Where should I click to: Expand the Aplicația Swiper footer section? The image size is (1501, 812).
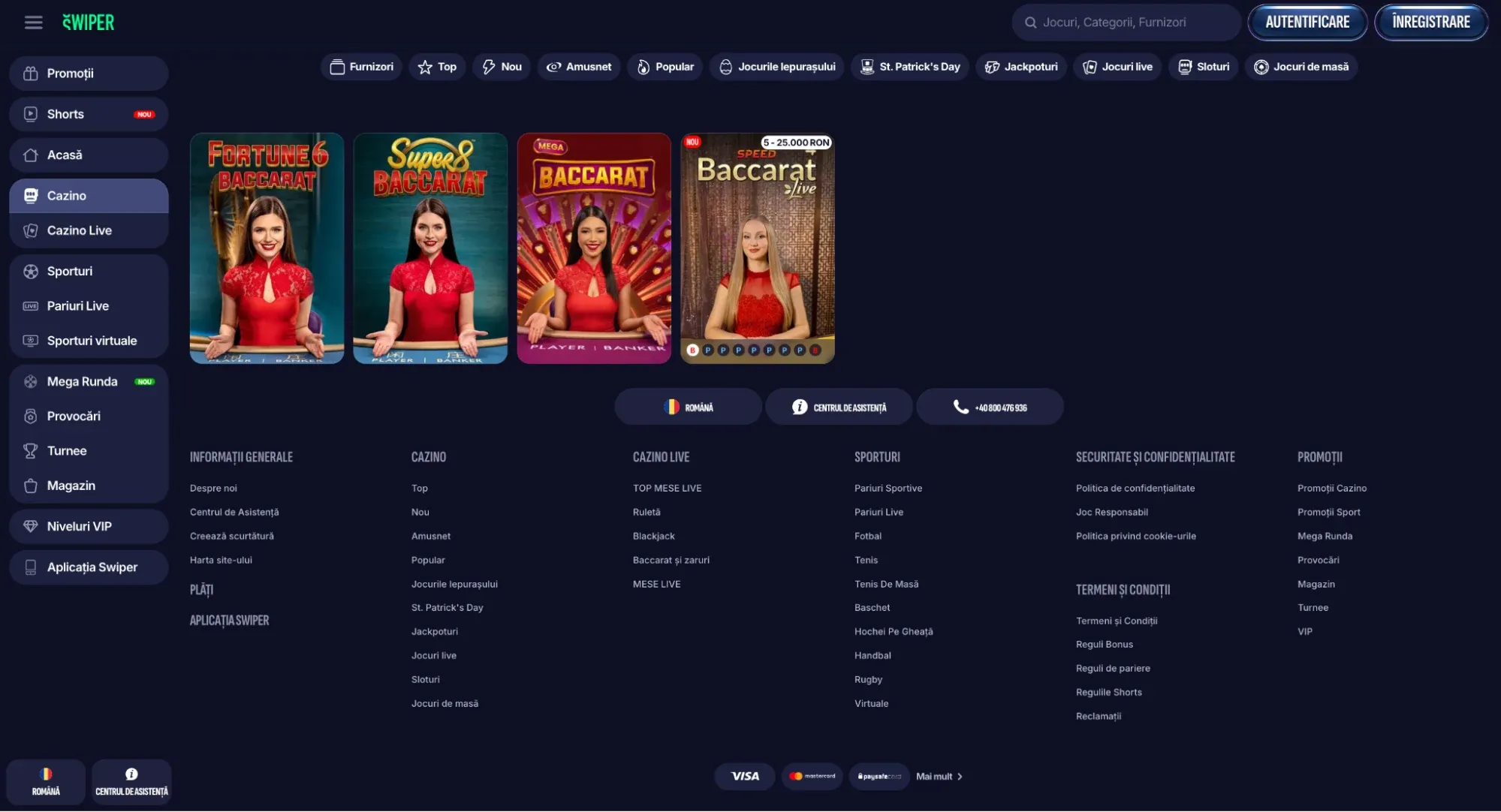pos(229,621)
